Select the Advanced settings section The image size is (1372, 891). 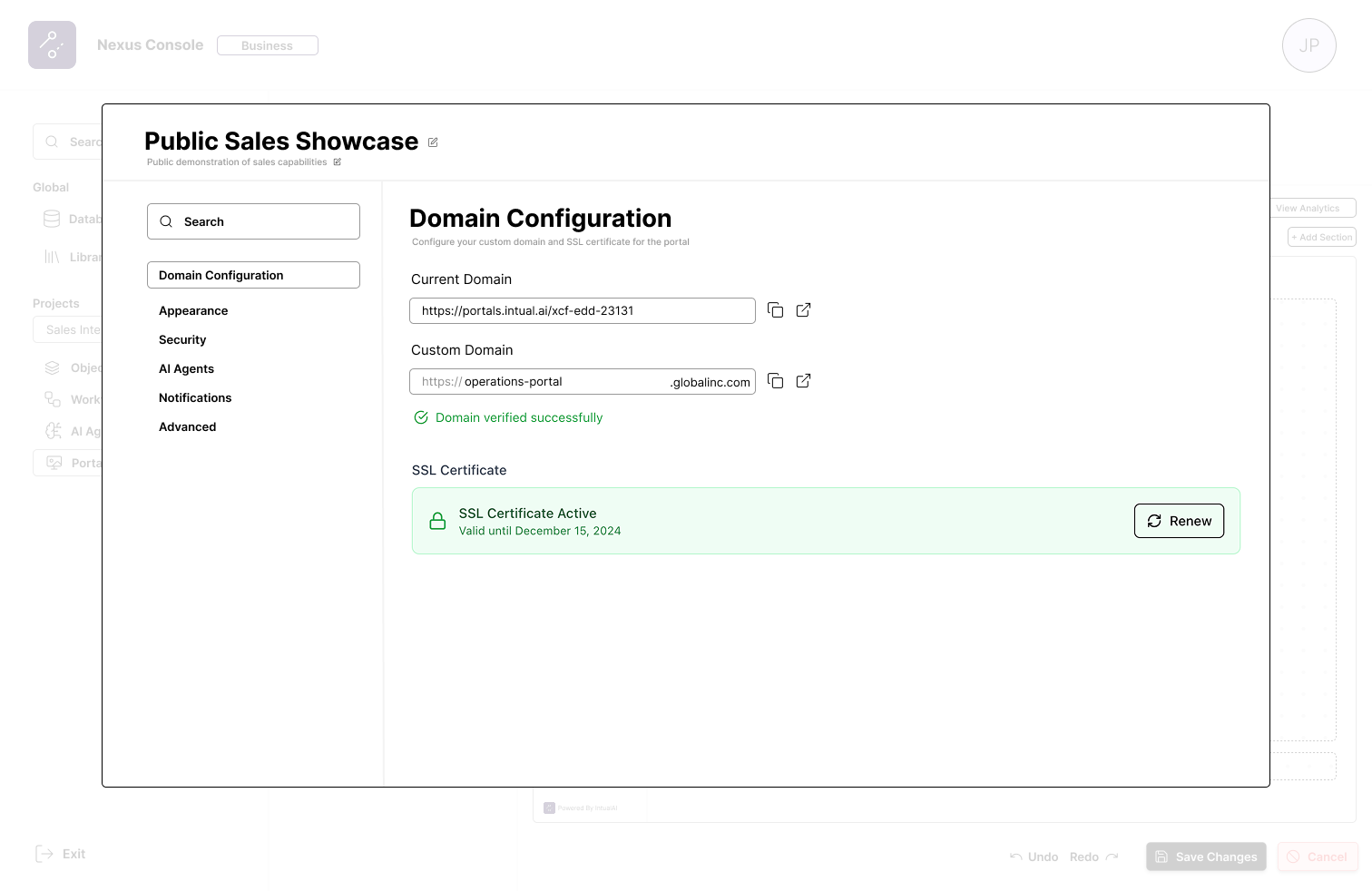pyautogui.click(x=188, y=426)
